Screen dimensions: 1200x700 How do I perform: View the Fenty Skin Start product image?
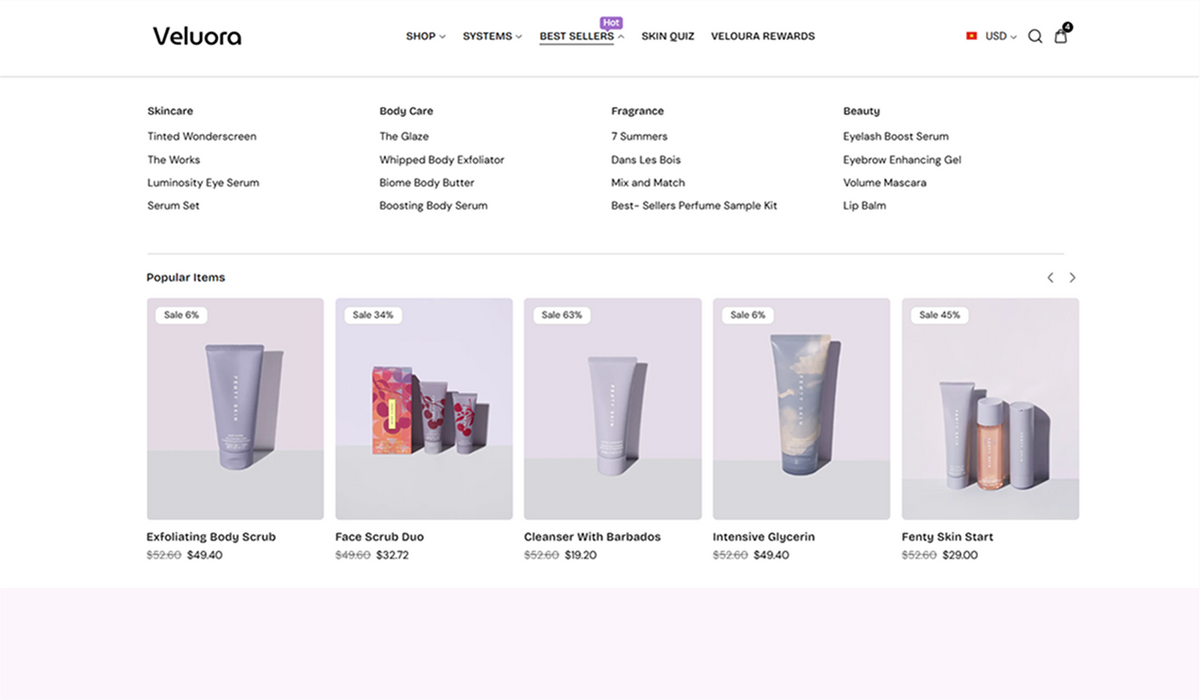990,408
